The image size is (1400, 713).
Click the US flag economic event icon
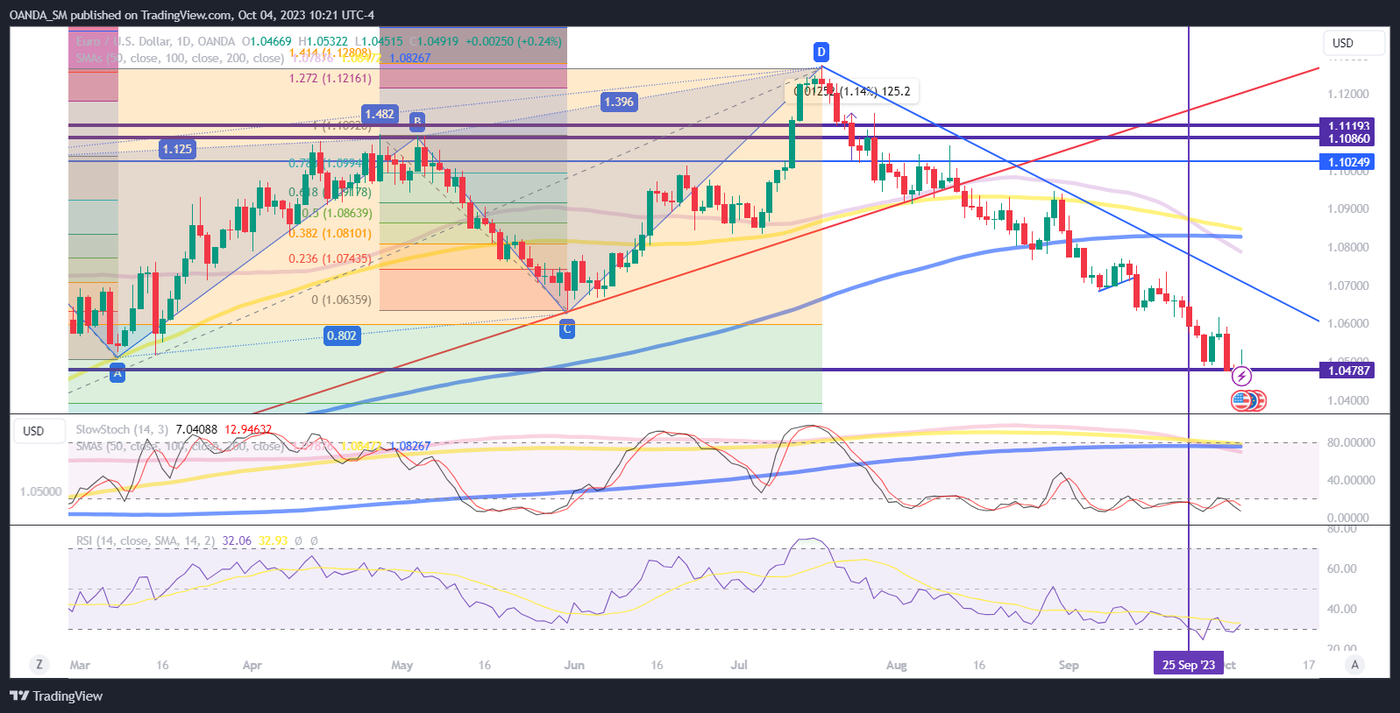(x=1242, y=400)
